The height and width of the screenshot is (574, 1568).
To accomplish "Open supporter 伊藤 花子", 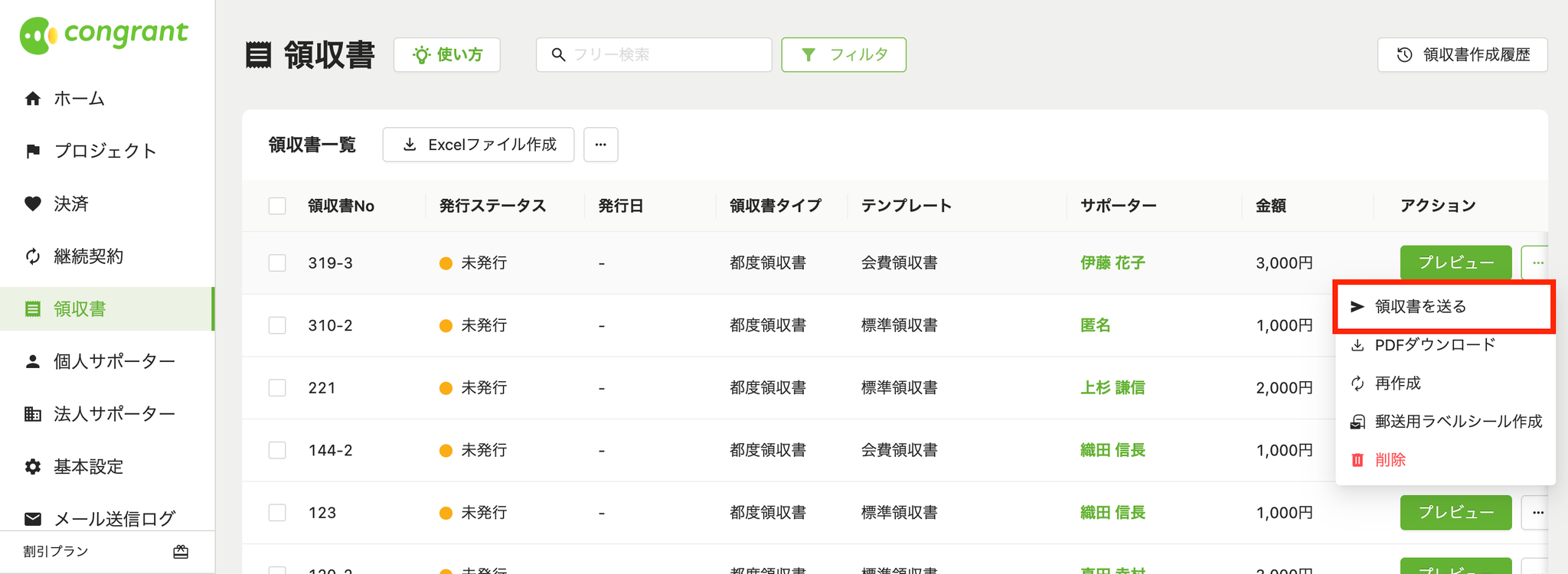I will 1112,263.
